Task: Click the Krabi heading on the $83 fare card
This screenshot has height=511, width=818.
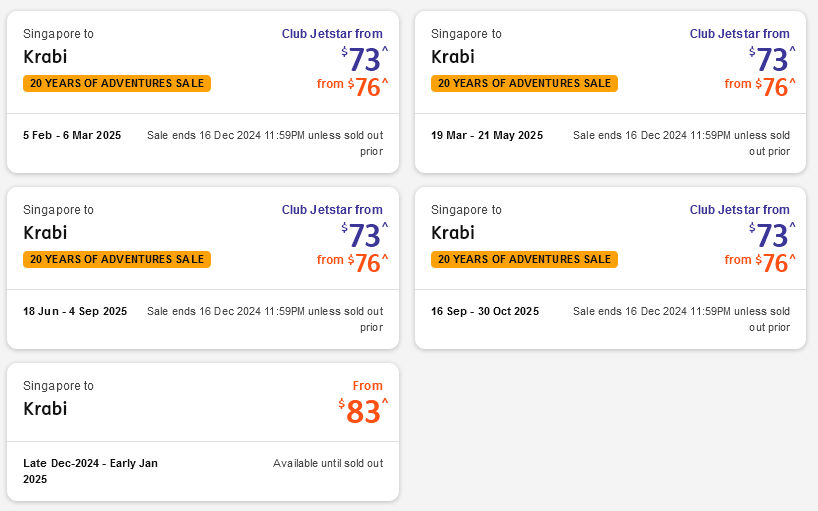Action: click(45, 408)
